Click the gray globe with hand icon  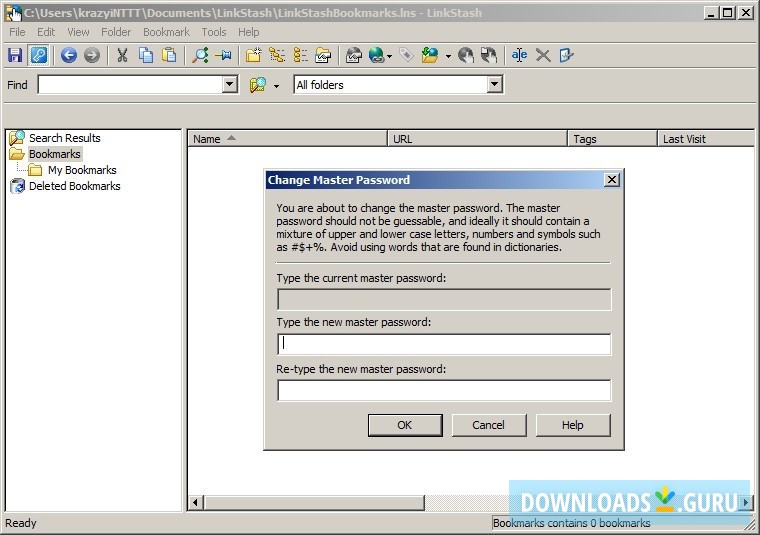click(x=466, y=55)
